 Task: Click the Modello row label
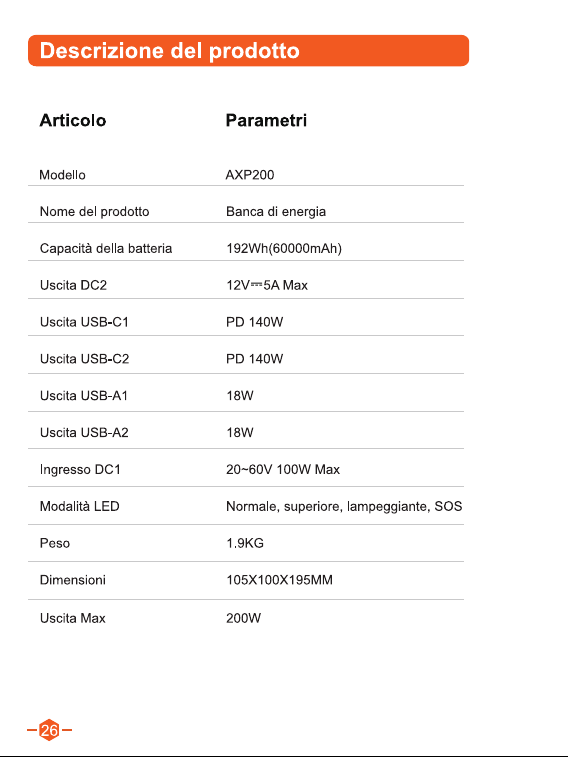tap(62, 175)
